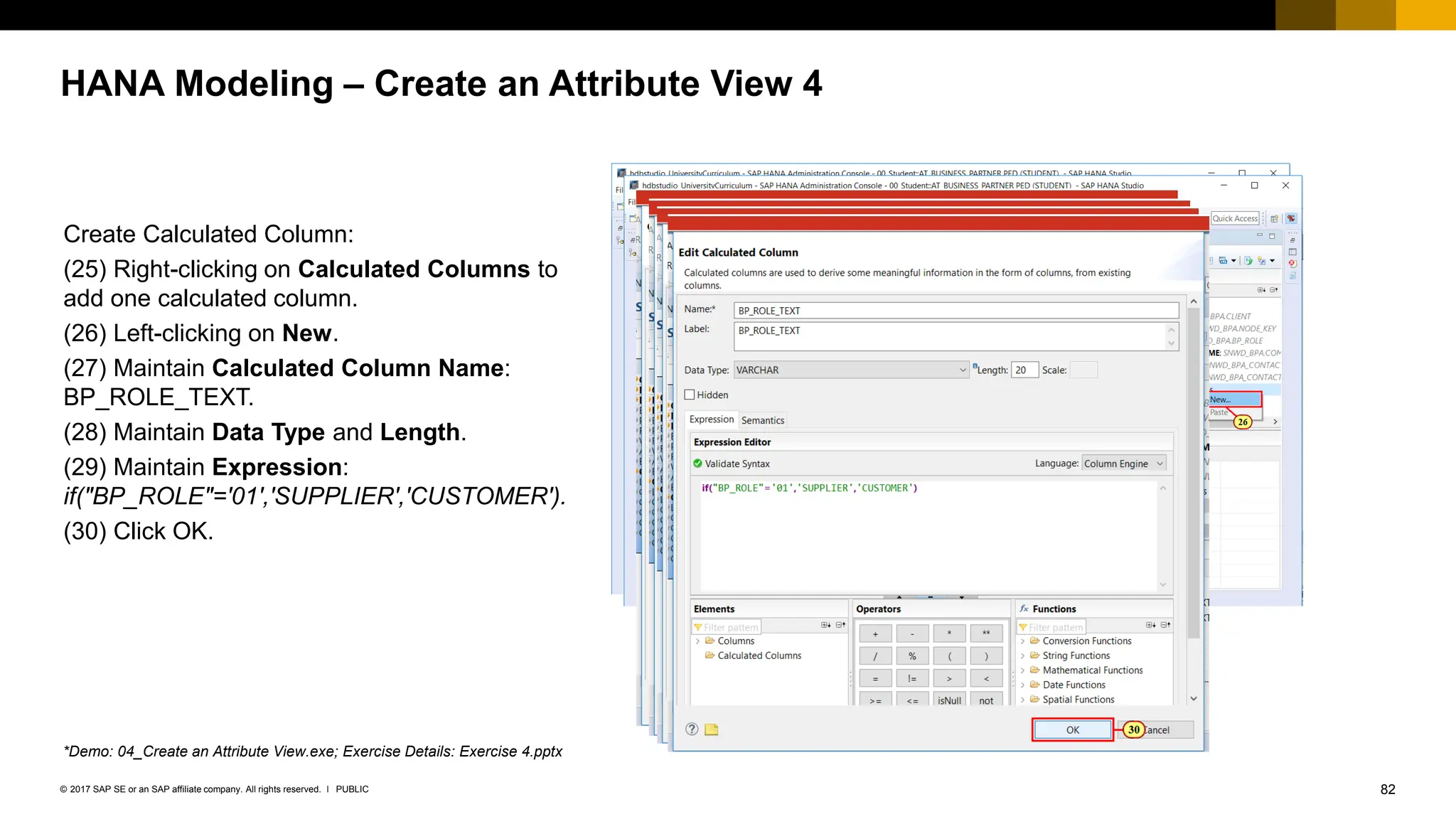
Task: Click Validate Syntax green check icon
Action: pyautogui.click(x=698, y=464)
